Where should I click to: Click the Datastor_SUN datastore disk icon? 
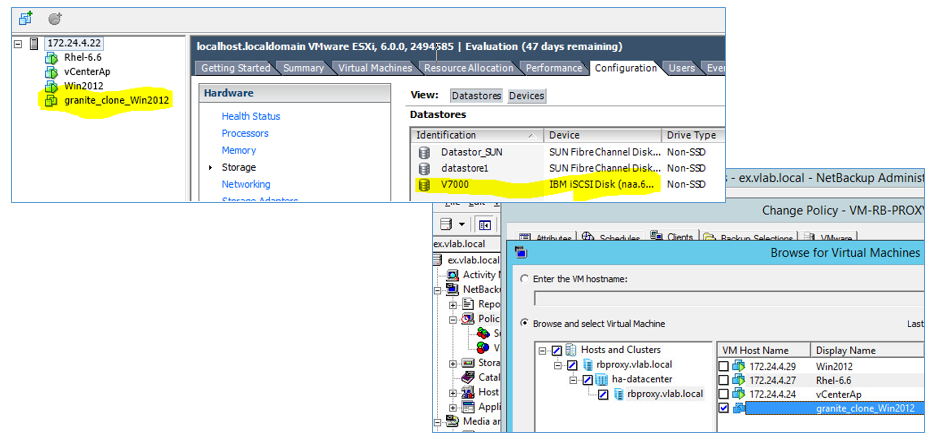[424, 153]
